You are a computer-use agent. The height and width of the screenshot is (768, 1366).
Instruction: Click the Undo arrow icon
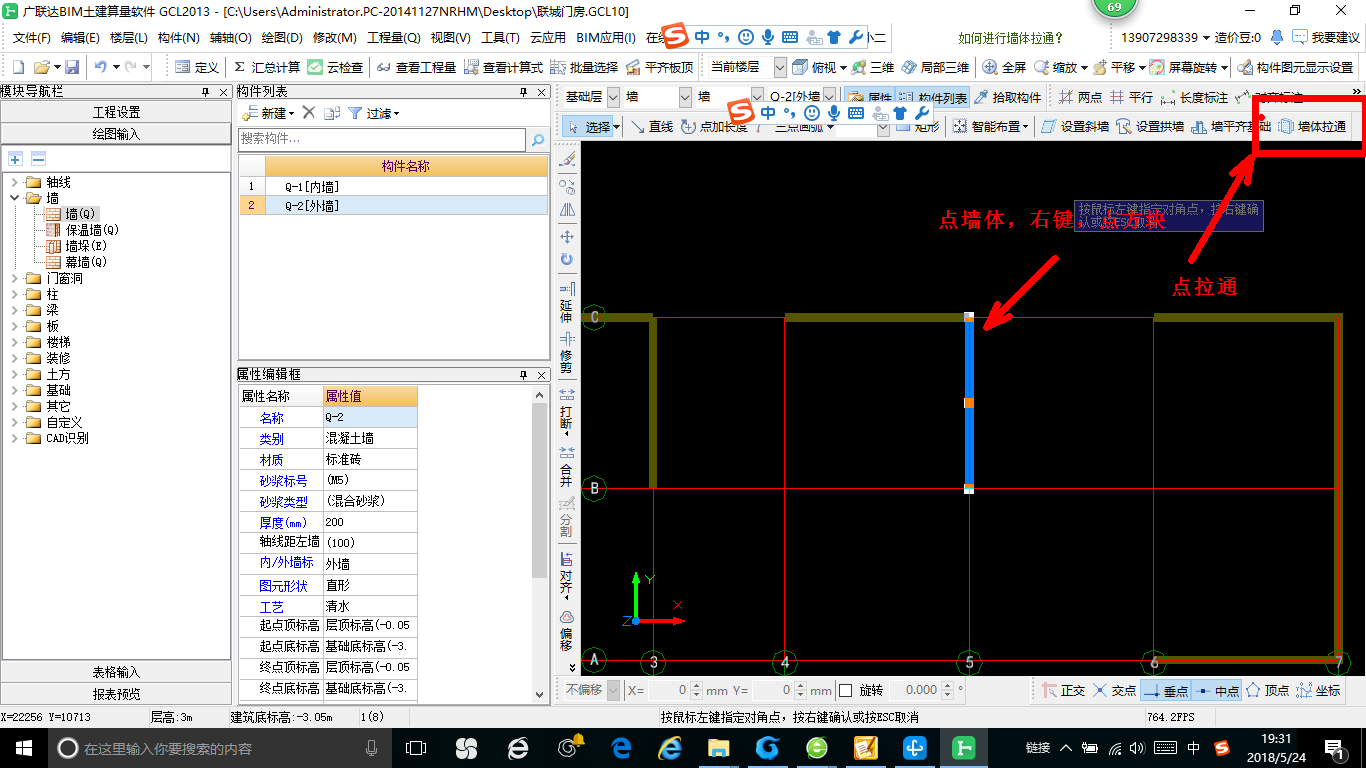tap(100, 67)
